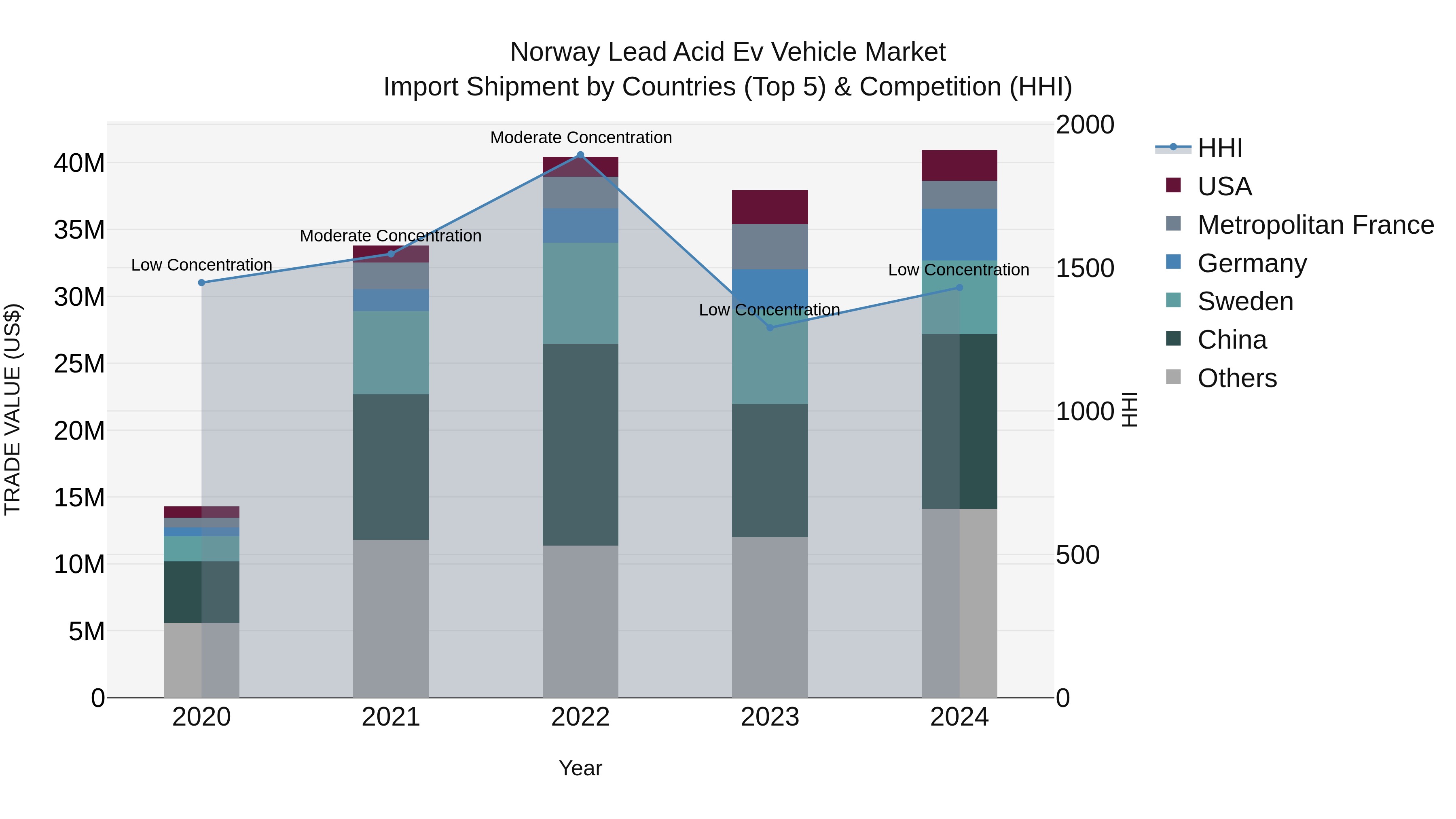Click the '2000' HHI axis tick label

point(1085,124)
